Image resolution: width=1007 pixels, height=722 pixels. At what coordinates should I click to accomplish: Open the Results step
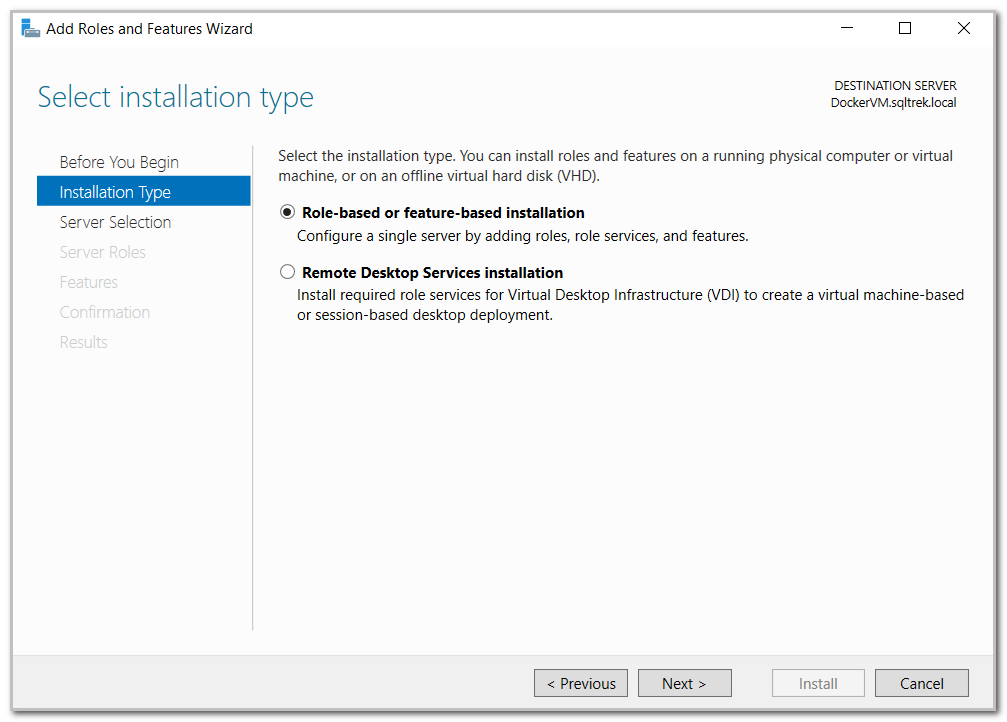point(83,341)
